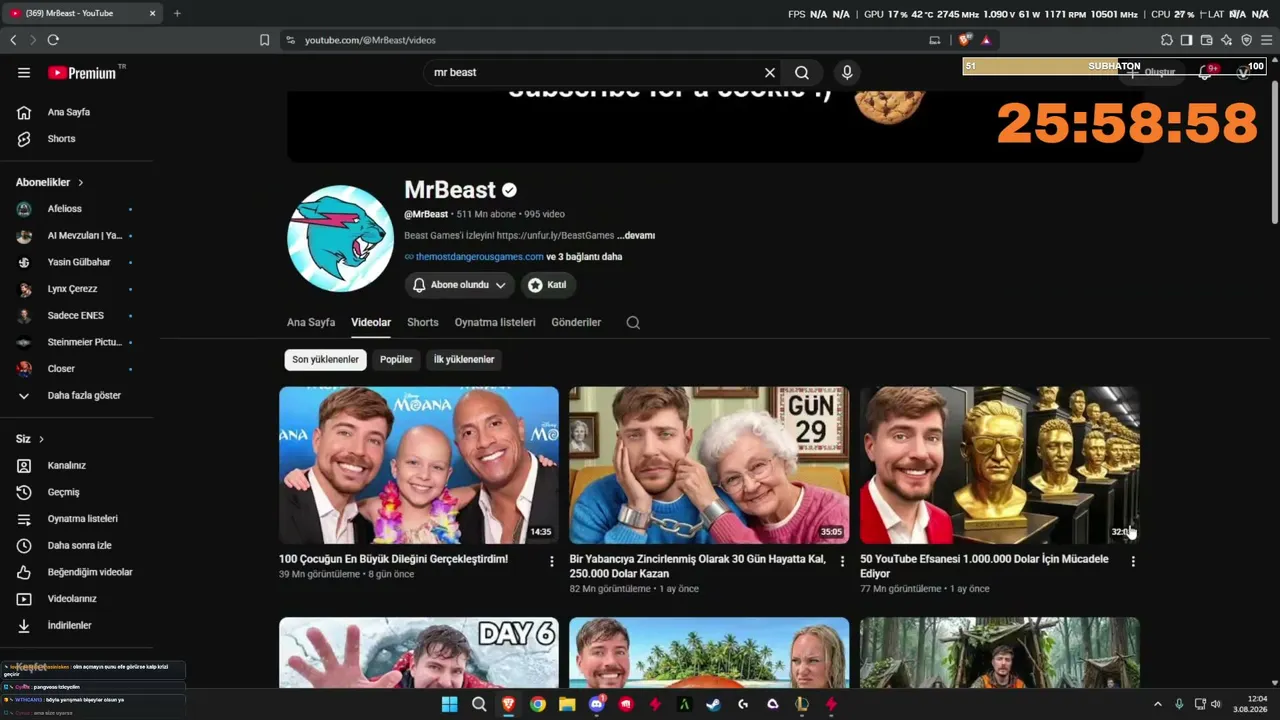Search within MrBeast channel
Viewport: 1280px width, 720px height.
point(633,322)
